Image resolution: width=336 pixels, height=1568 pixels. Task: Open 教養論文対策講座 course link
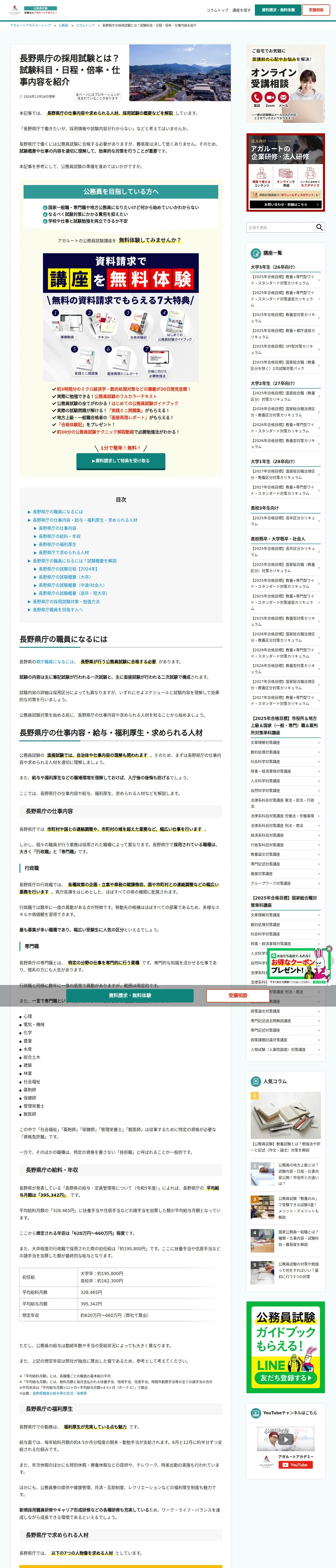[285, 854]
